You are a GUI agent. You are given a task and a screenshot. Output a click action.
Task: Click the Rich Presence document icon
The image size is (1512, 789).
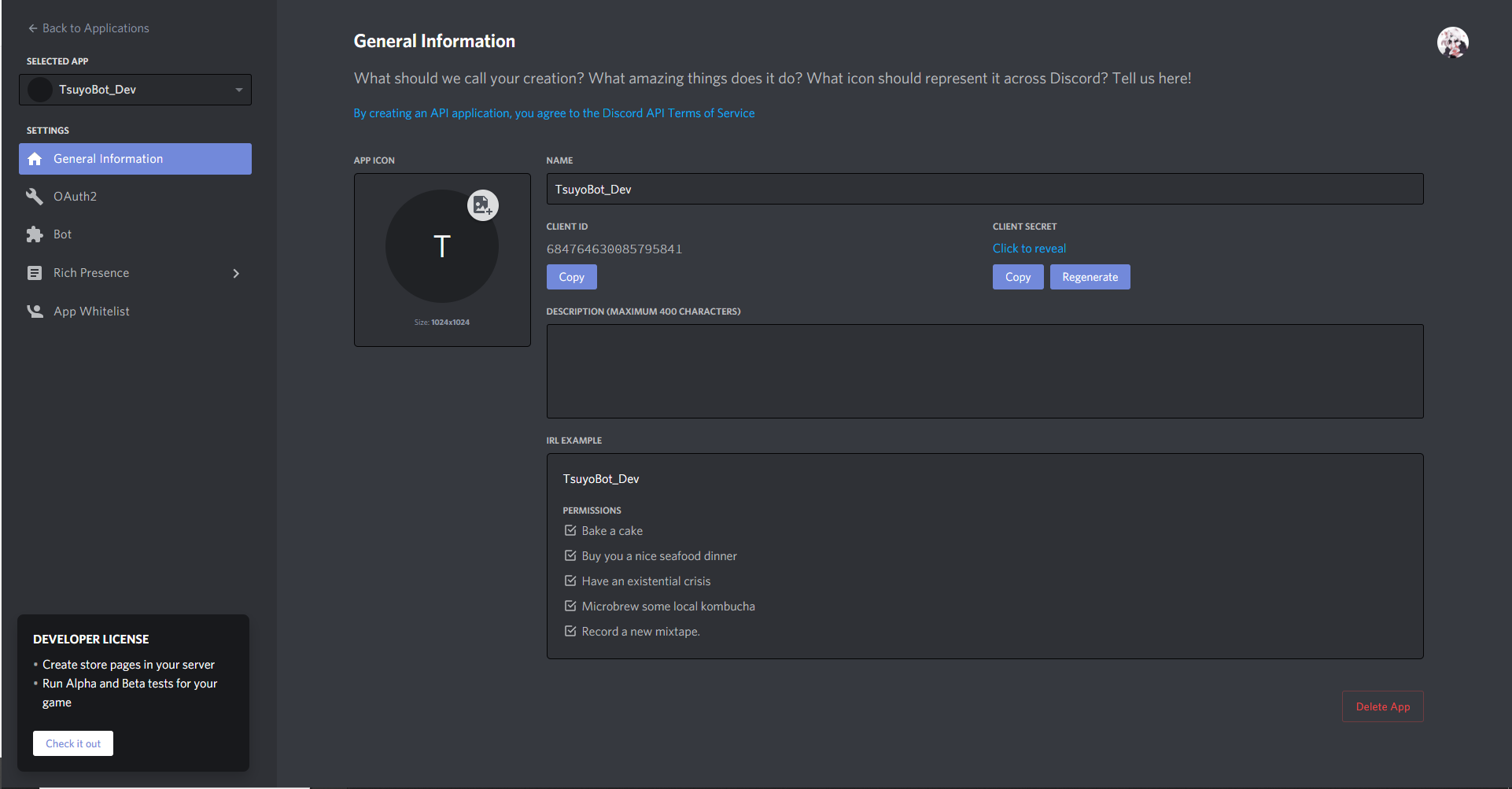[35, 273]
